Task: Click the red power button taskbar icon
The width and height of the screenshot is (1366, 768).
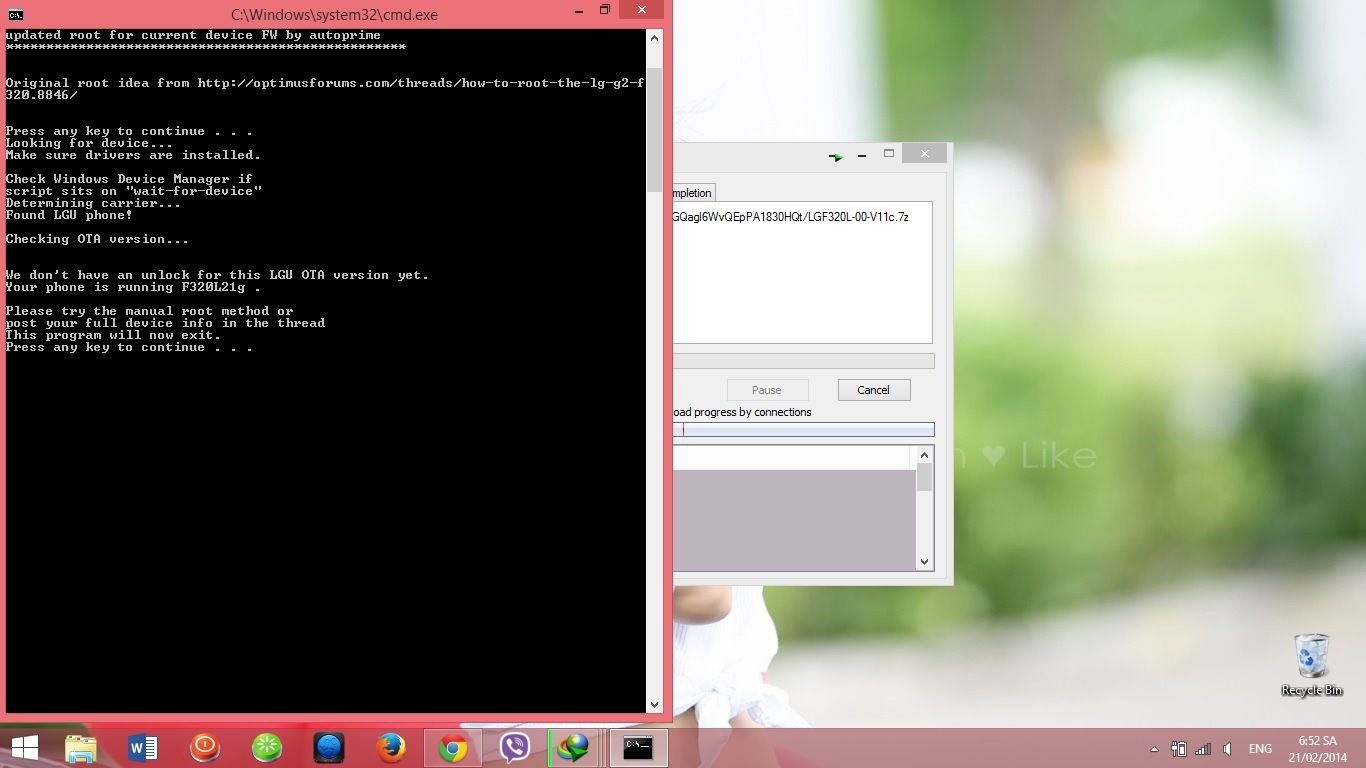Action: point(205,748)
